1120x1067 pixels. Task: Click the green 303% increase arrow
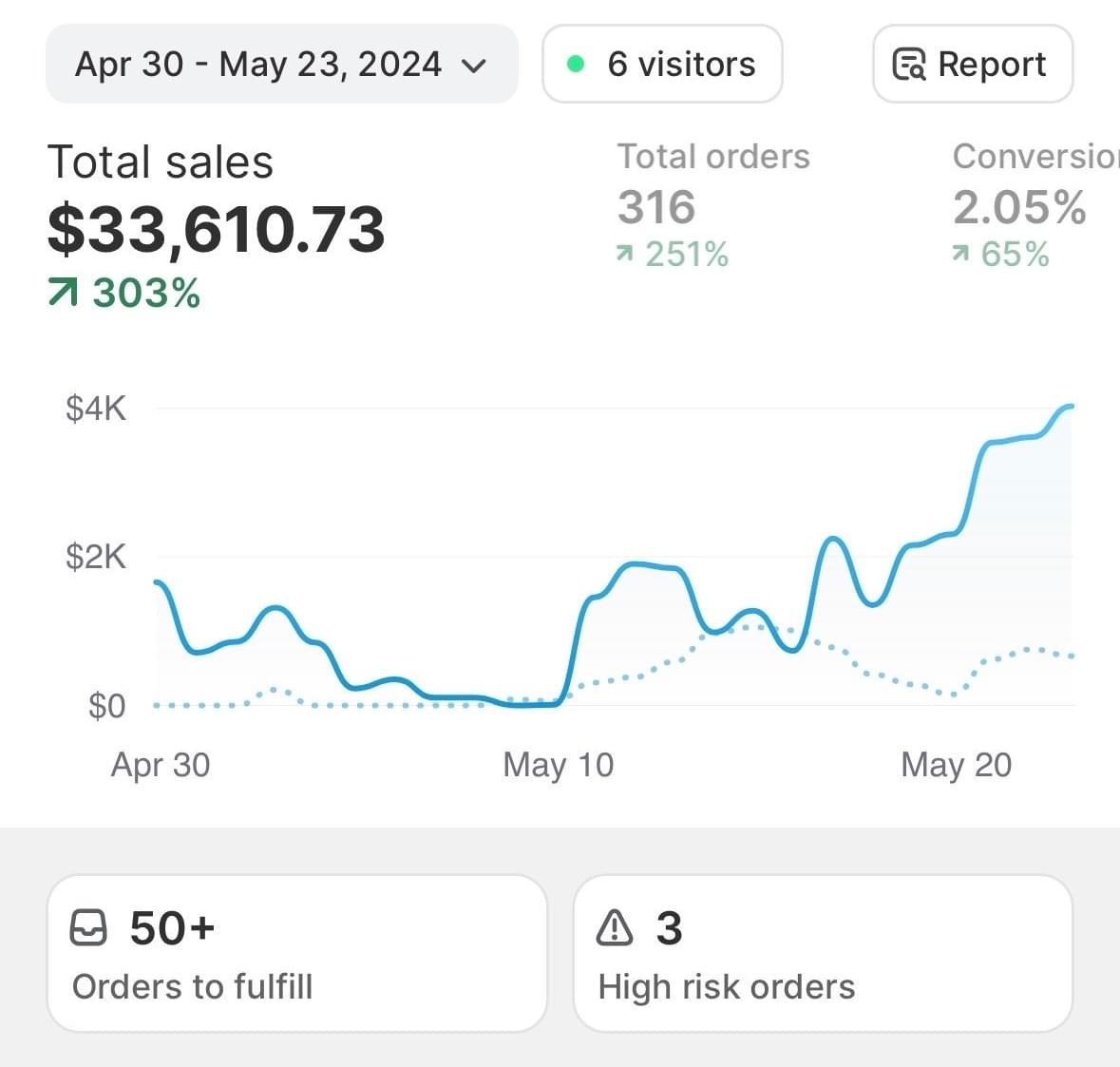(x=63, y=294)
